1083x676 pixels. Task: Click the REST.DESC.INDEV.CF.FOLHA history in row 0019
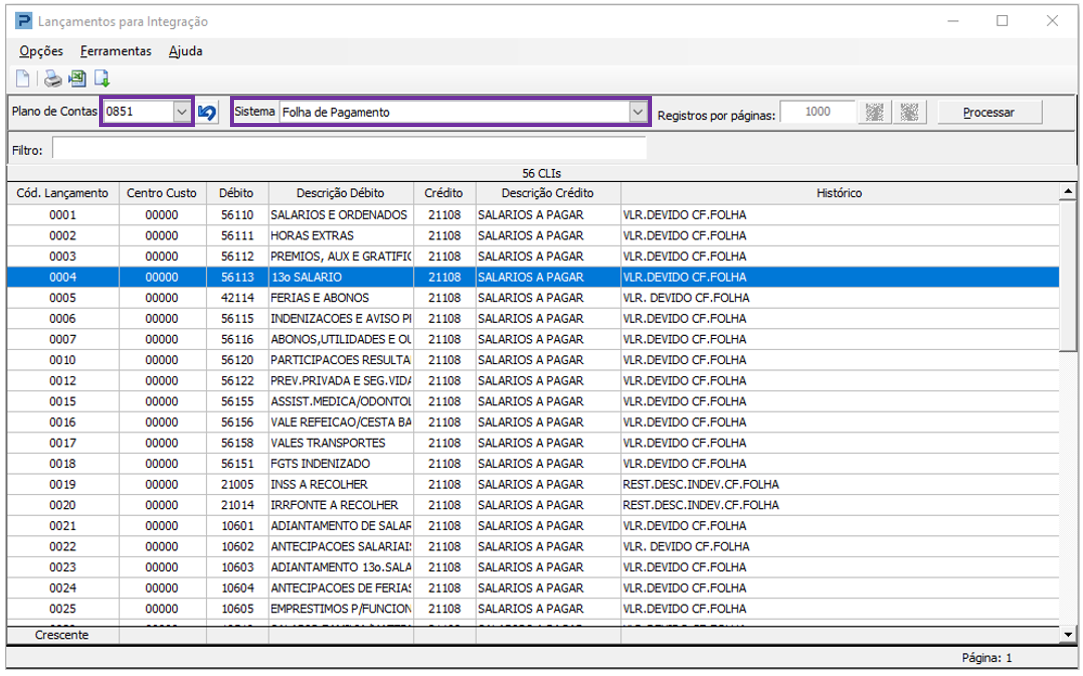click(839, 484)
